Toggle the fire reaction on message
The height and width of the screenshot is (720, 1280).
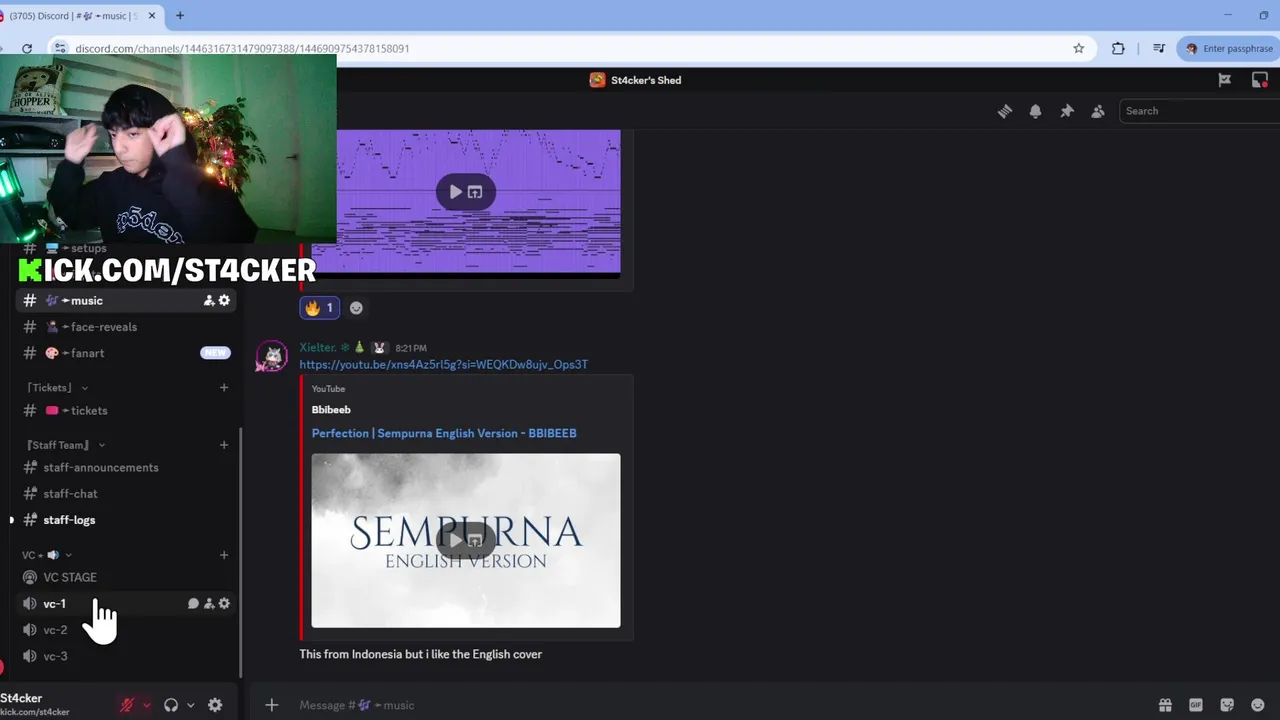[320, 308]
